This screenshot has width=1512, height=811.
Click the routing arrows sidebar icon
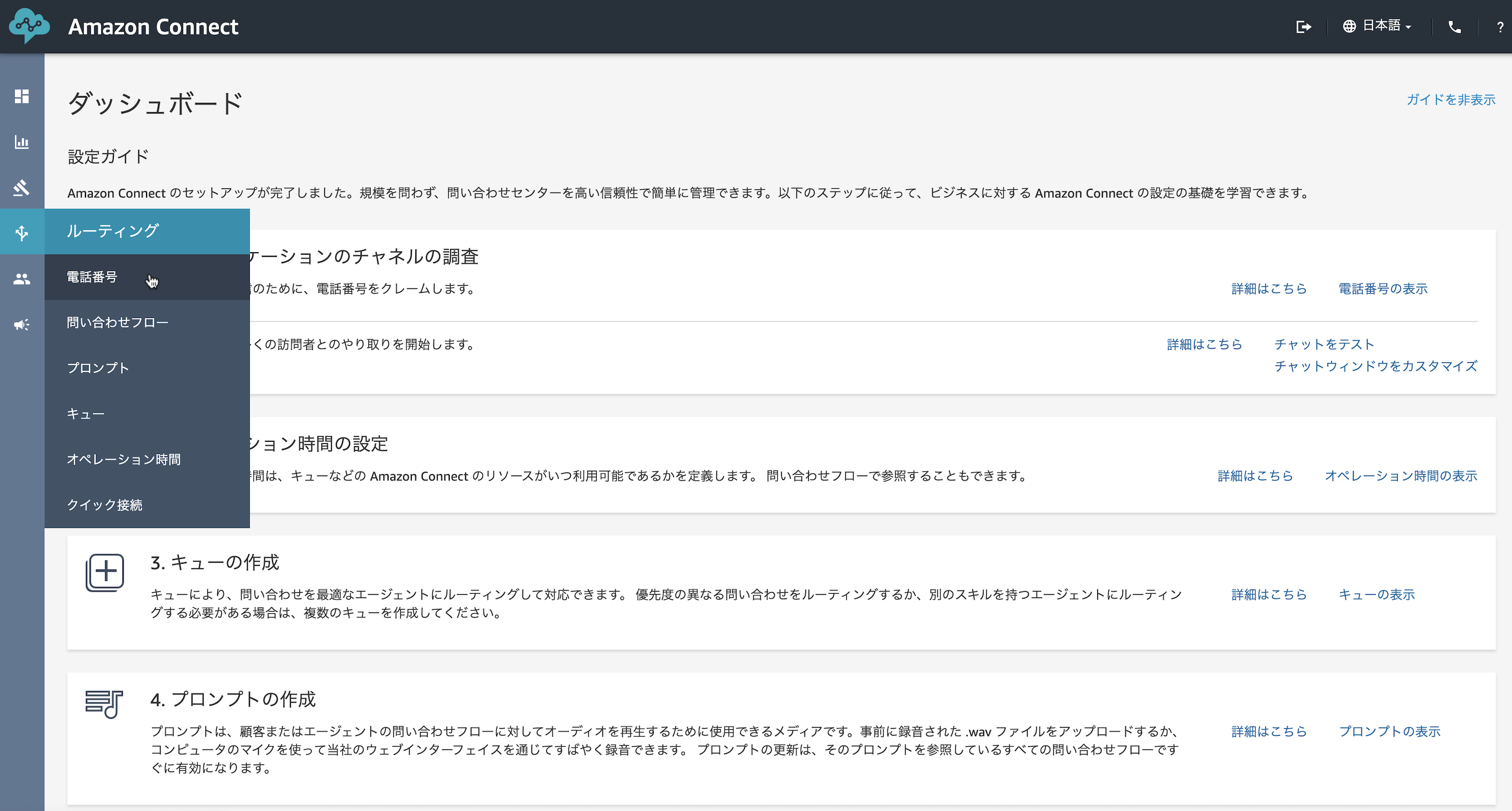(22, 233)
